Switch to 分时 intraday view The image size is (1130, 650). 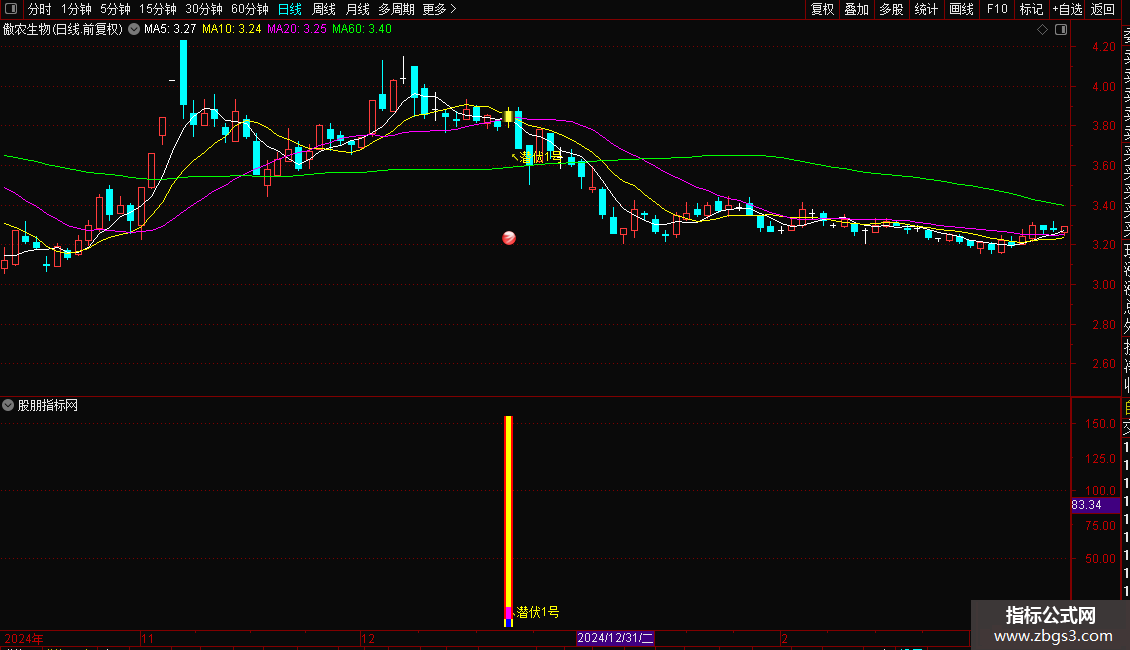click(40, 9)
